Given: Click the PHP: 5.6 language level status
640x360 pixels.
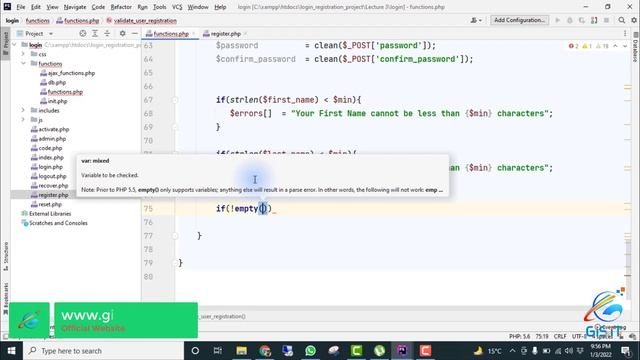Looking at the screenshot, I should [x=519, y=336].
